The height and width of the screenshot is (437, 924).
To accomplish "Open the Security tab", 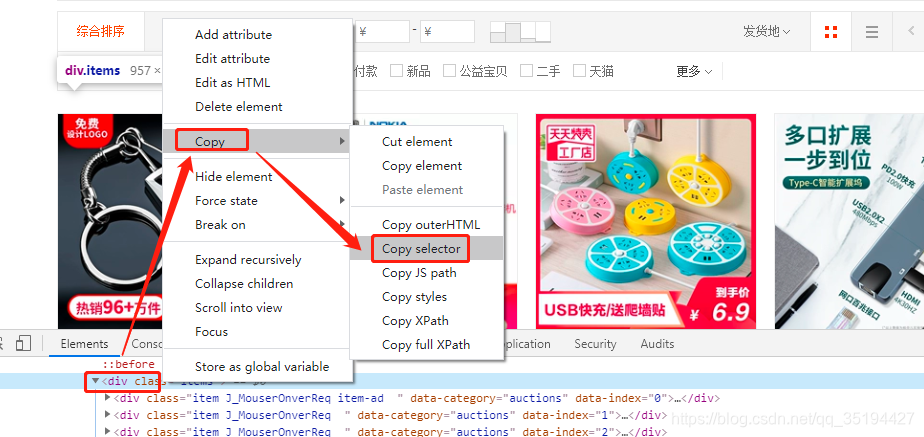I will 595,344.
